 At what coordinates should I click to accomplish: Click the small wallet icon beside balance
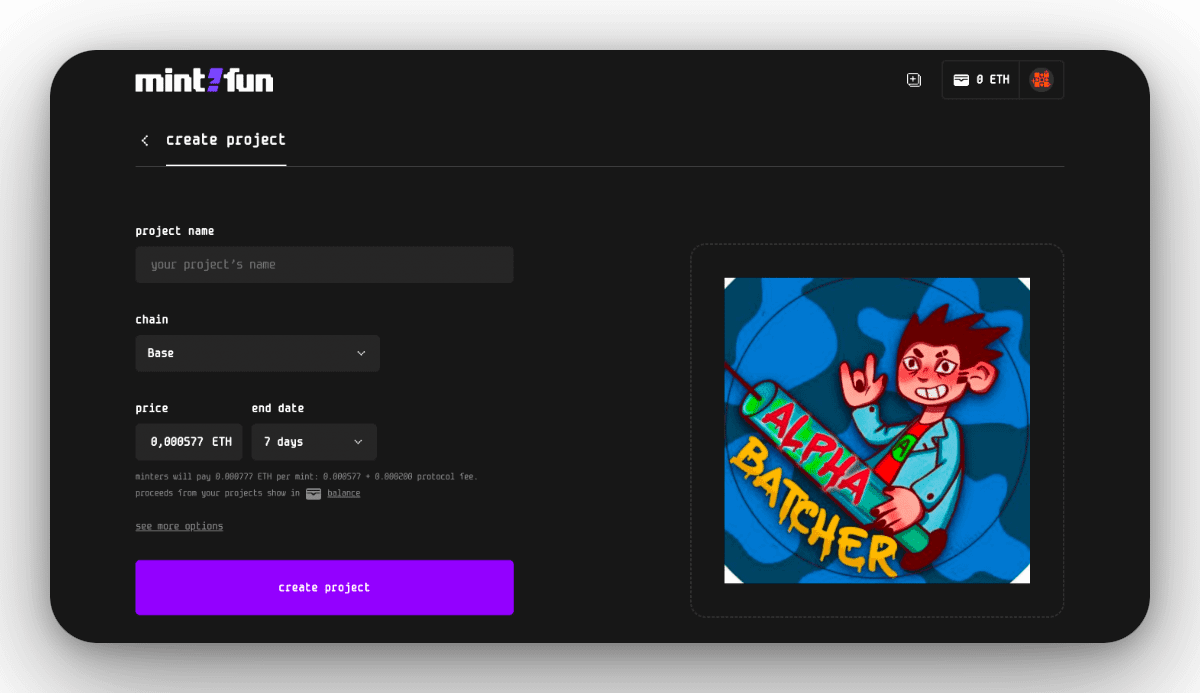[314, 493]
